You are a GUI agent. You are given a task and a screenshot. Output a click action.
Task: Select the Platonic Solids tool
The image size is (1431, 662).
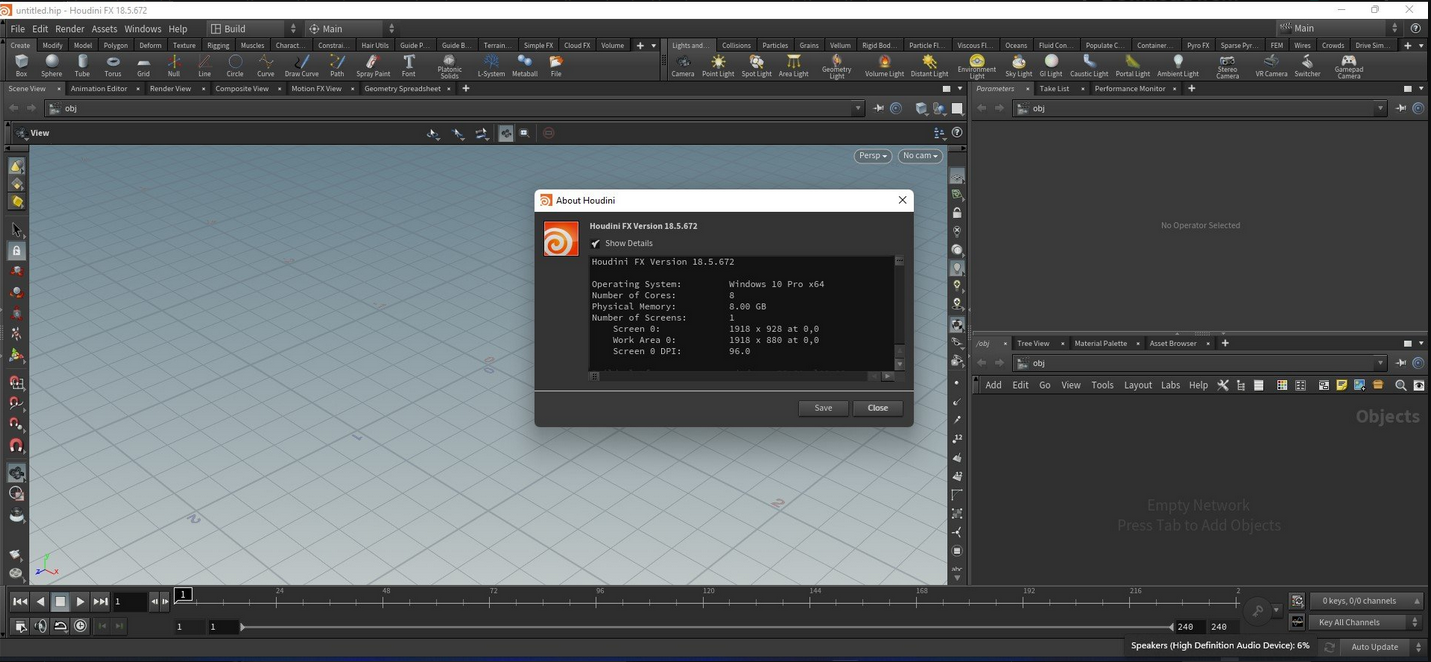450,67
